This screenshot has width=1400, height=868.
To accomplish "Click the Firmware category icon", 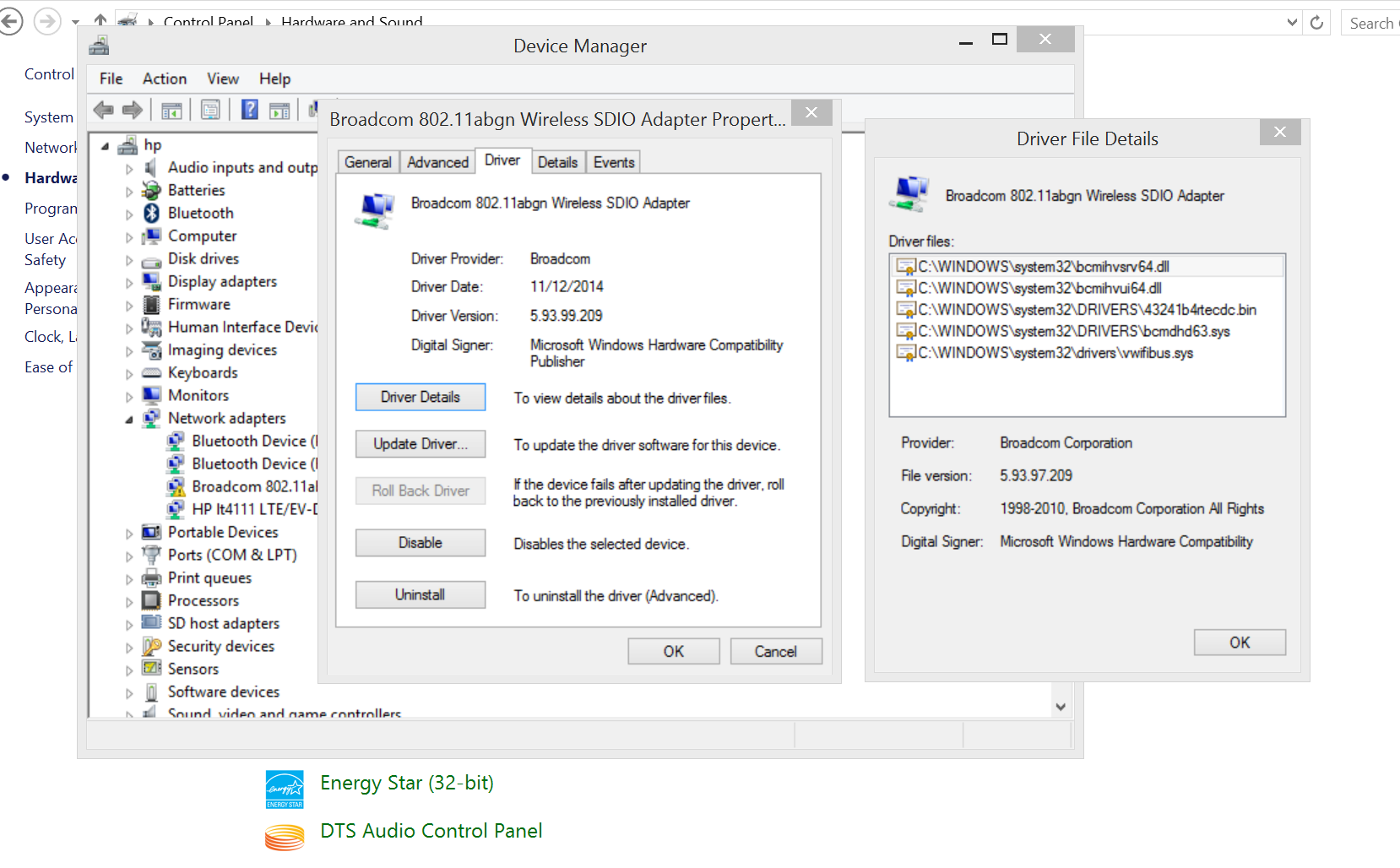I will [x=151, y=304].
